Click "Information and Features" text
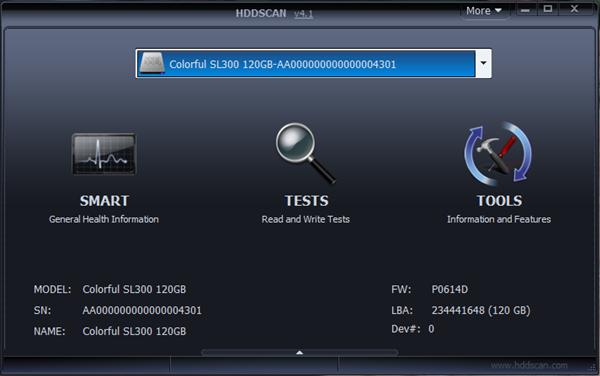Image resolution: width=600 pixels, height=376 pixels. point(499,219)
